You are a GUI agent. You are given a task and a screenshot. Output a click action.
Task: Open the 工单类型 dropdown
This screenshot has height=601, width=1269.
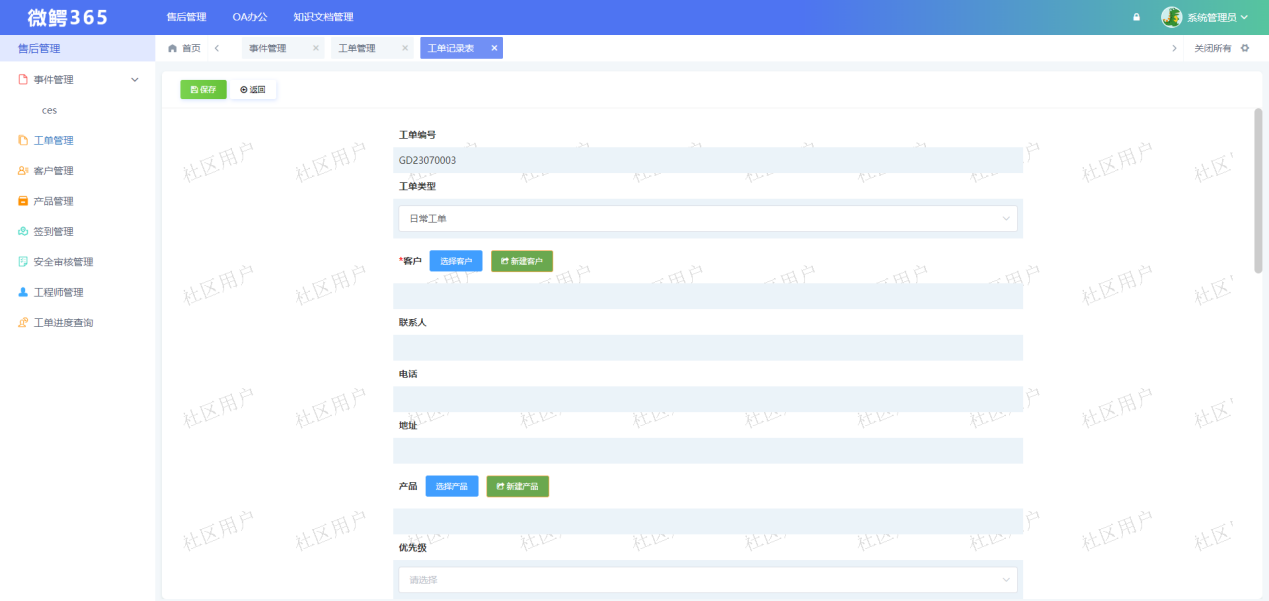tap(707, 218)
